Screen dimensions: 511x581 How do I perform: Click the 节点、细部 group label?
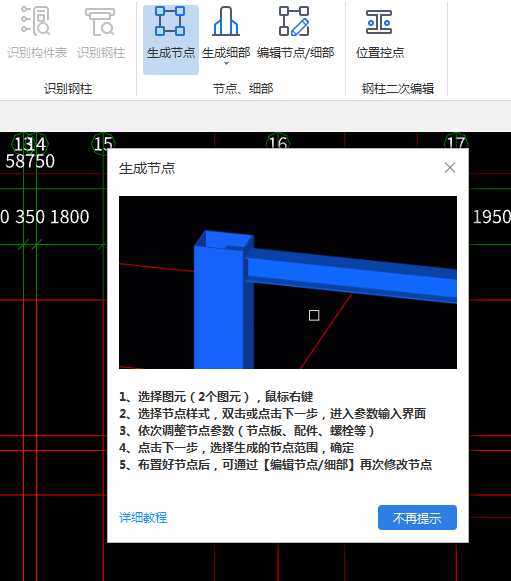coord(243,89)
